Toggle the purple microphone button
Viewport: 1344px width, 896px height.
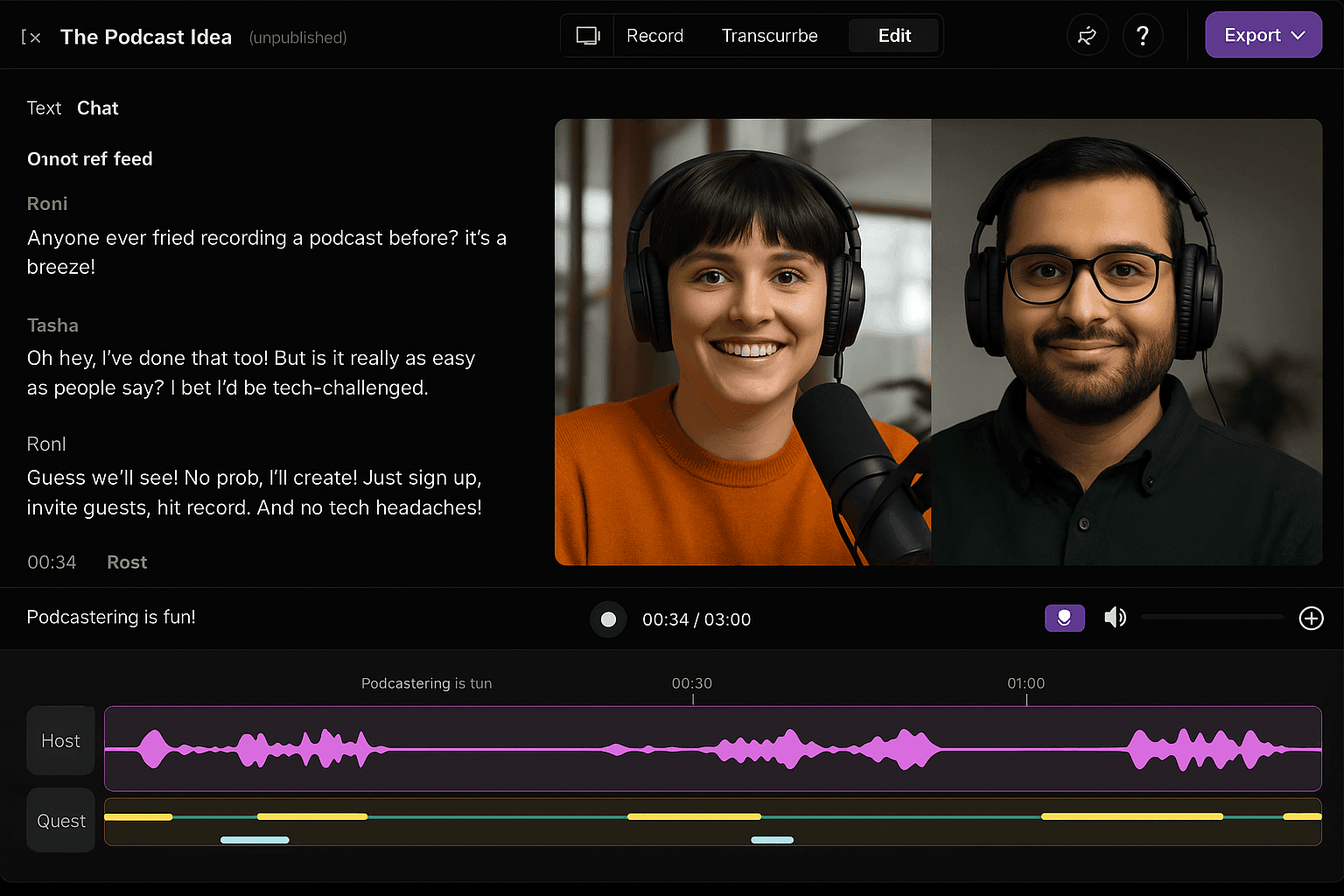1064,618
